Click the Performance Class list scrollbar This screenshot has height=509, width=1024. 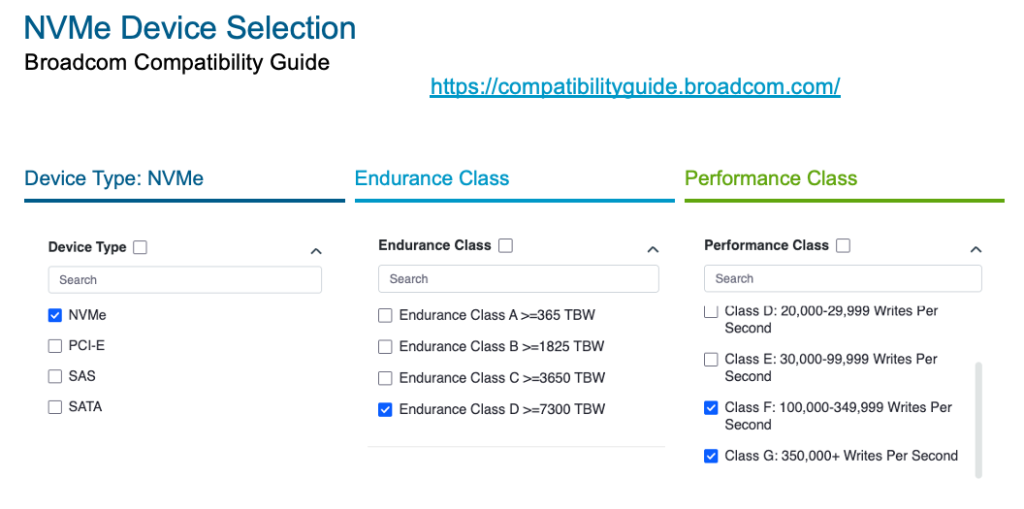978,420
